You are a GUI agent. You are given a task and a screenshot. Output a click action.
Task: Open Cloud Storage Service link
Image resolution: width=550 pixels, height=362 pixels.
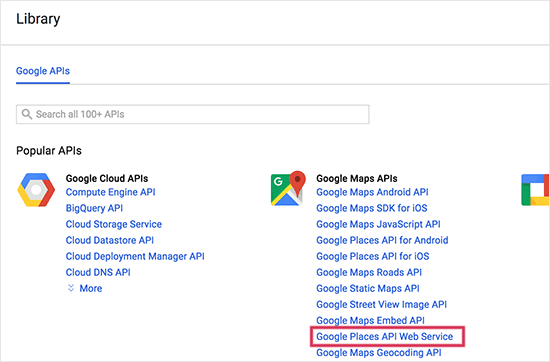click(114, 224)
